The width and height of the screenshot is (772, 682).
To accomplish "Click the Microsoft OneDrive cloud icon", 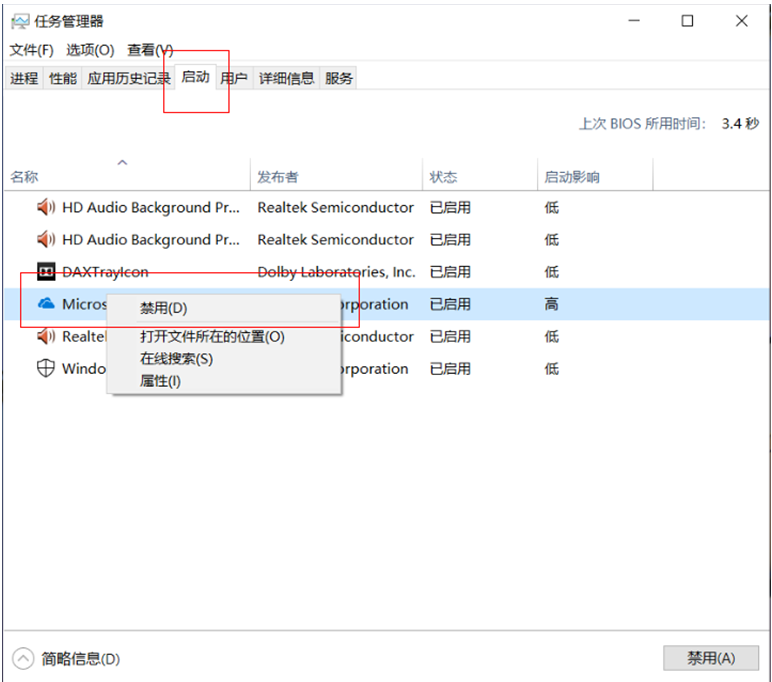I will pos(46,304).
